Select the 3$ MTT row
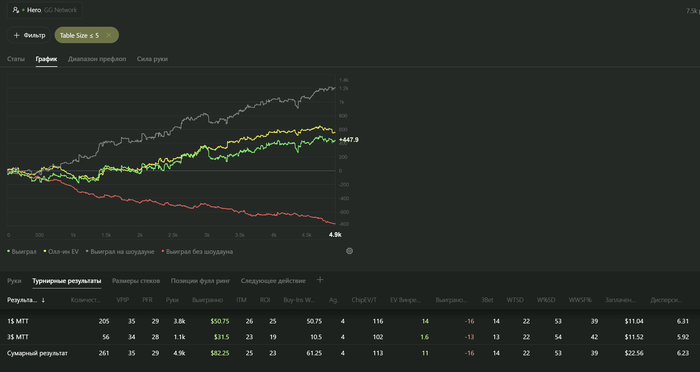 coord(350,337)
